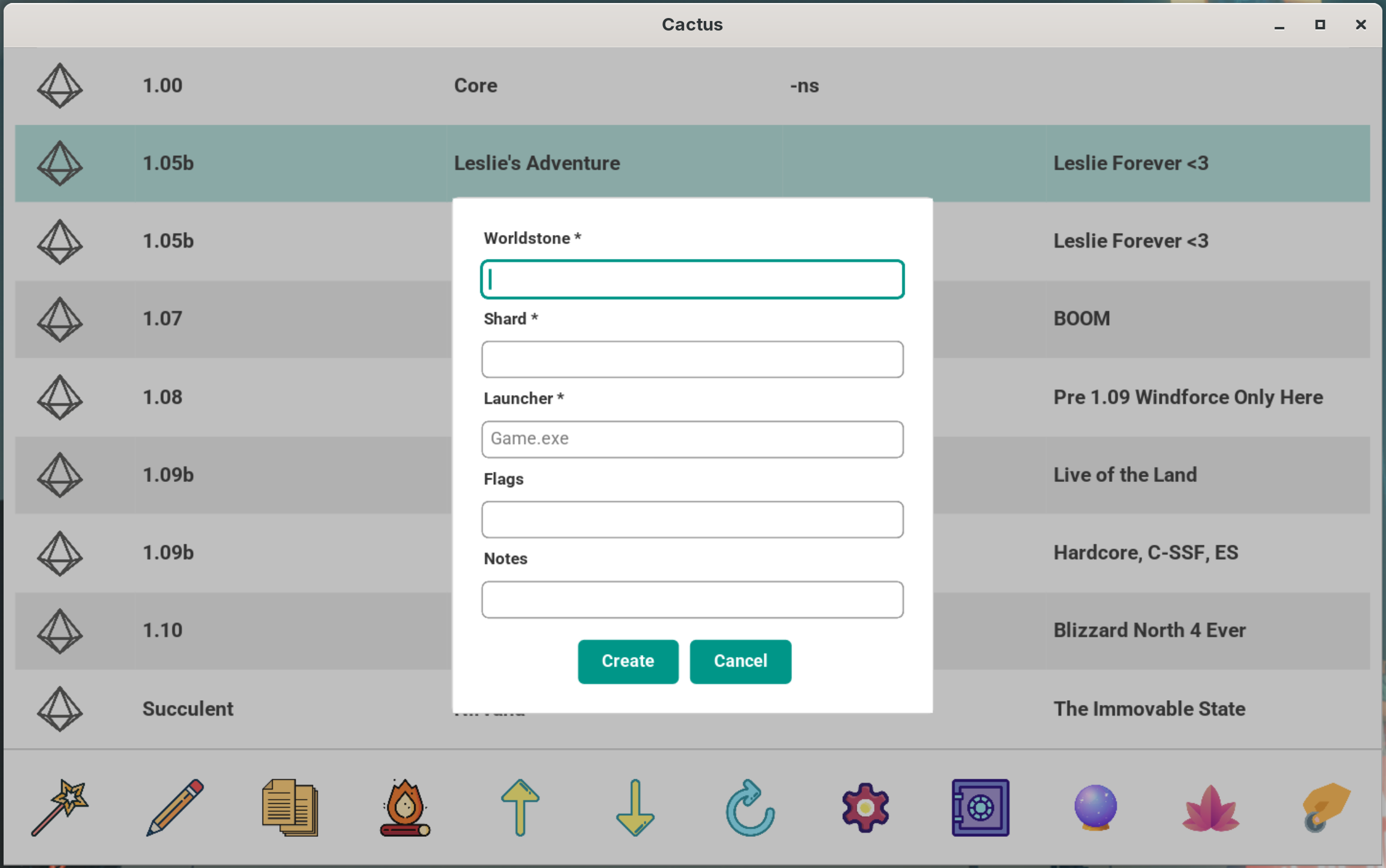Viewport: 1386px width, 868px height.
Task: Click the magic wand icon in the toolbar
Action: pyautogui.click(x=60, y=807)
